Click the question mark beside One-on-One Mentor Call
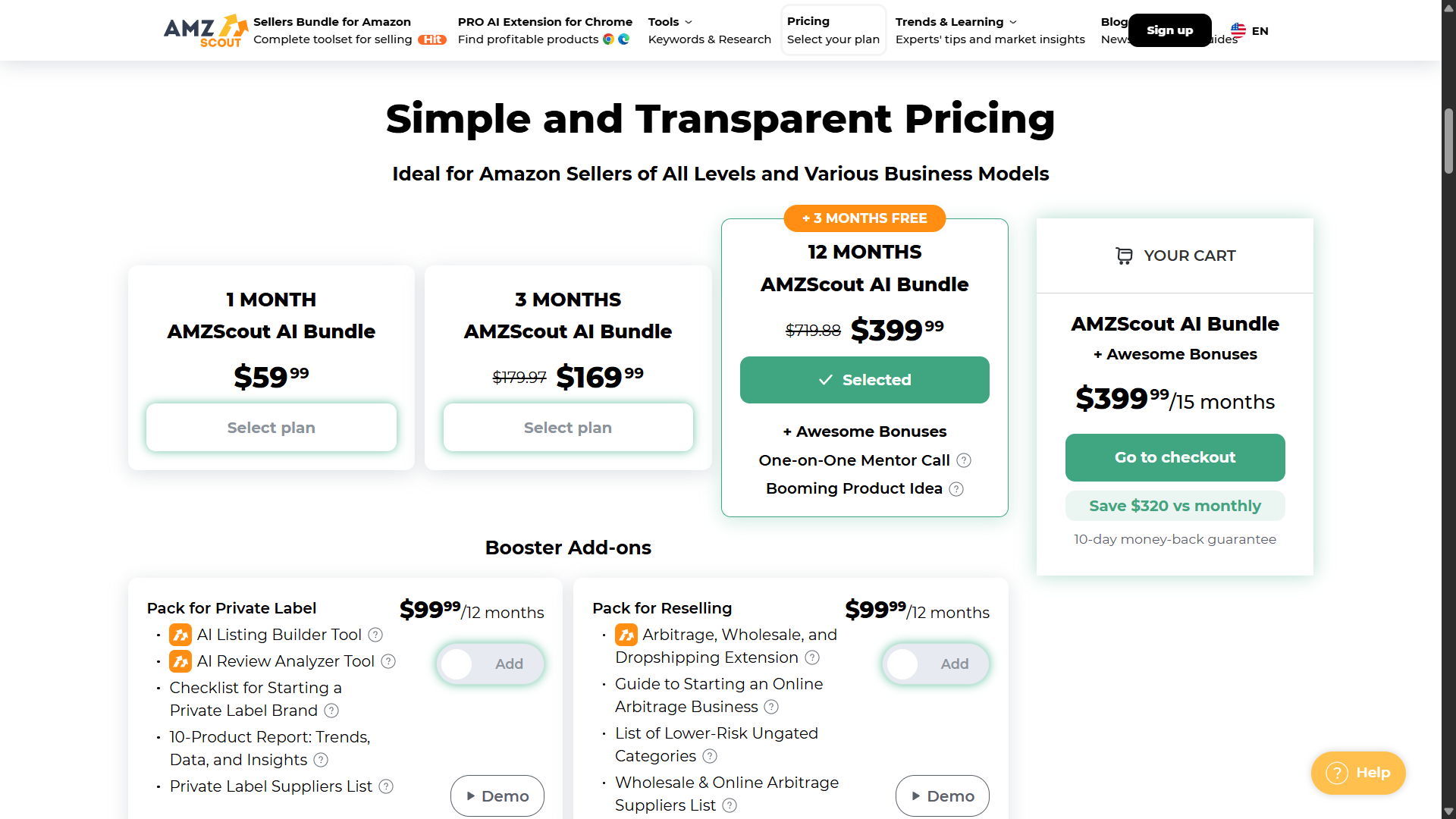1456x819 pixels. [964, 460]
